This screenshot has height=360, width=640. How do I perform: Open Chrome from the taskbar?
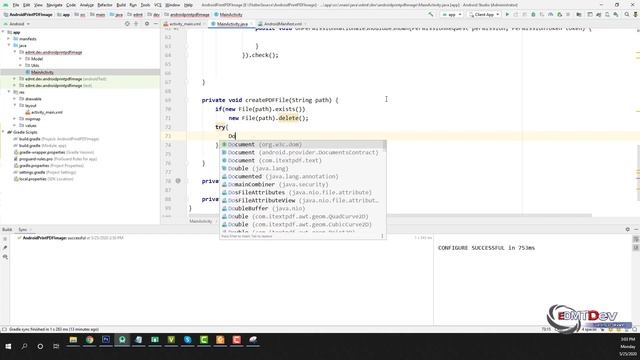click(89, 340)
